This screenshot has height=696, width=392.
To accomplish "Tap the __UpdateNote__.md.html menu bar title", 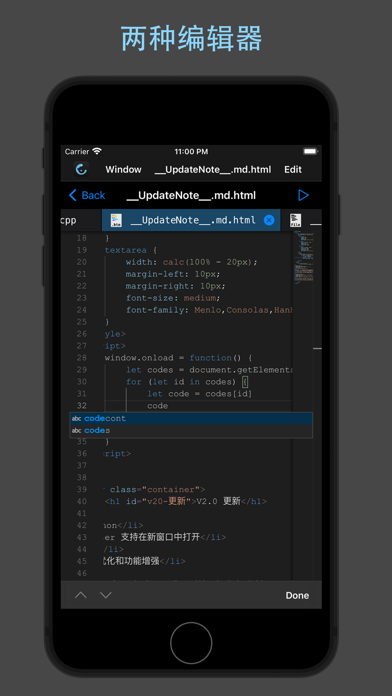I will tap(213, 170).
